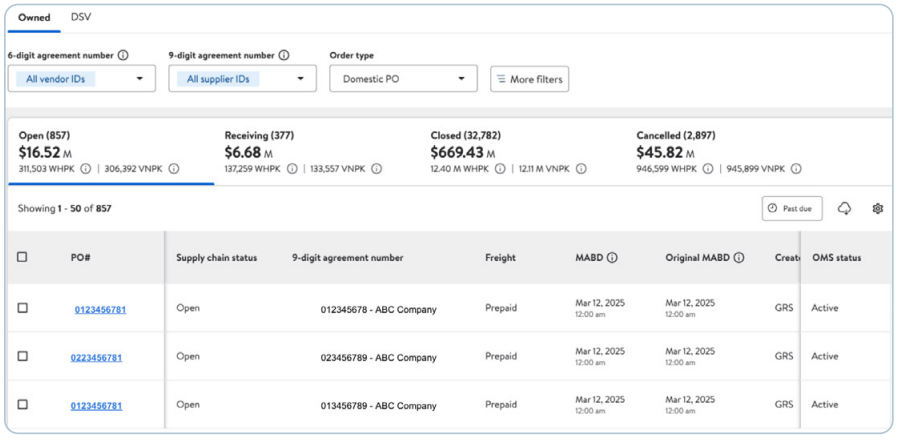Open table settings gear icon
Image resolution: width=898 pixels, height=440 pixels.
(877, 209)
